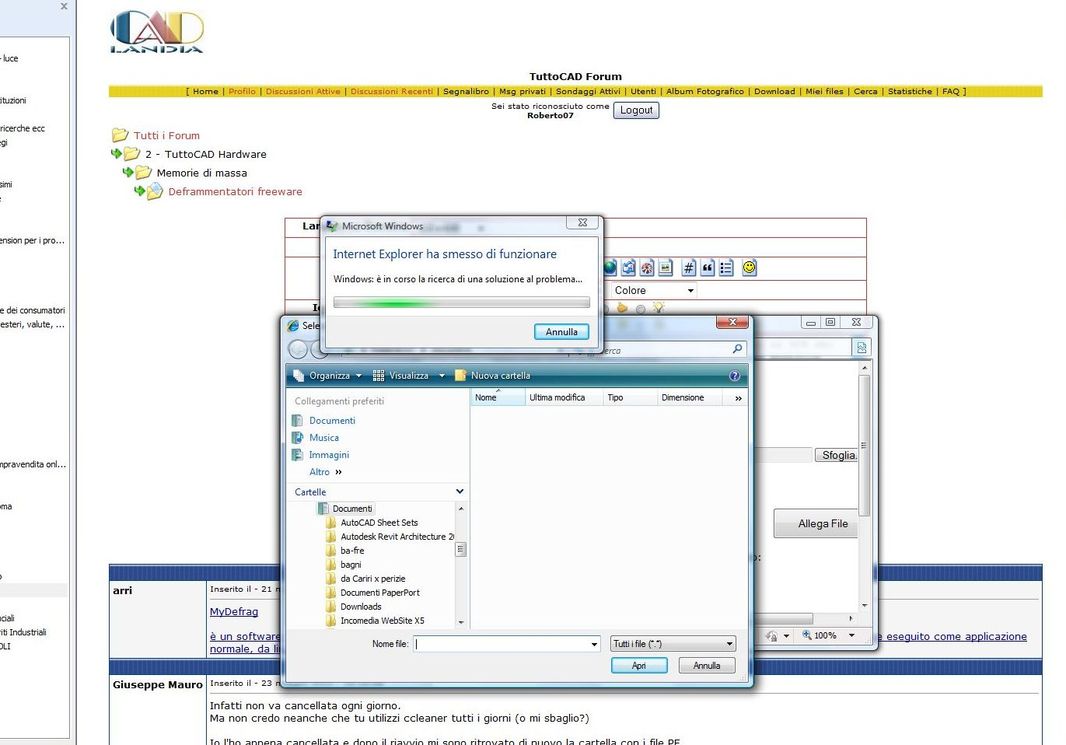Open the Discussioni Attive forum menu item
1066x745 pixels.
coord(303,91)
